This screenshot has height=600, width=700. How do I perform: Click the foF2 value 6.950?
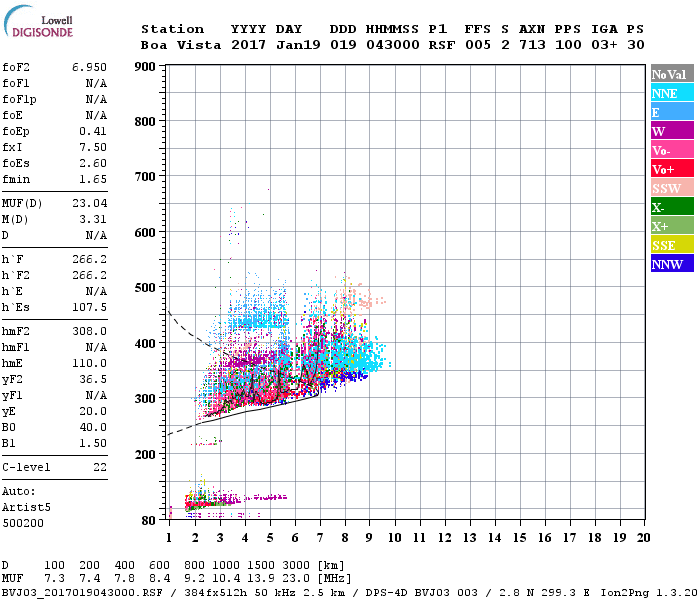point(89,67)
